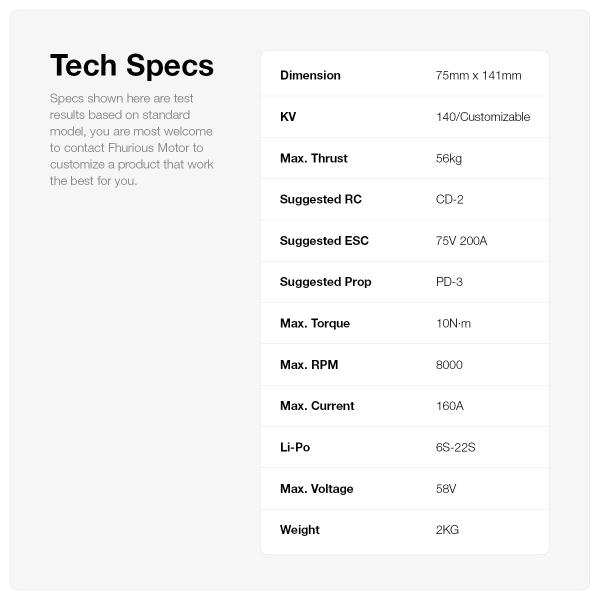Select the Suggested RC label
600x600 pixels.
coord(320,200)
